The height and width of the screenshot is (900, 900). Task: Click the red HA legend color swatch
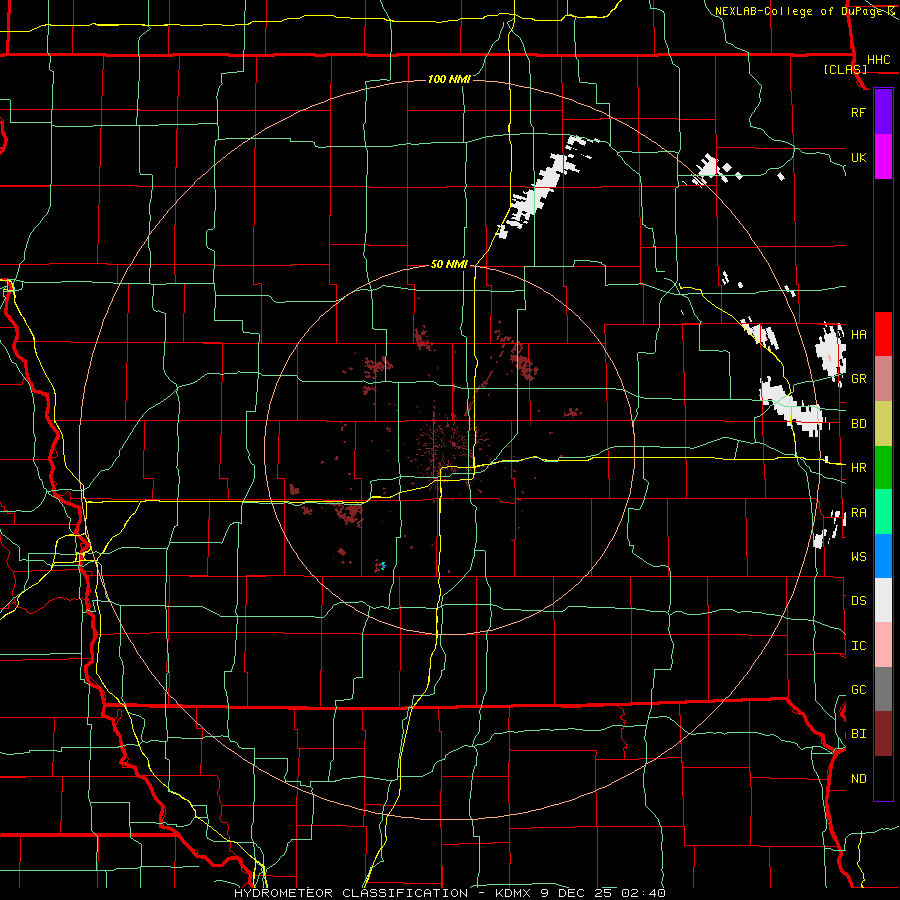[883, 334]
